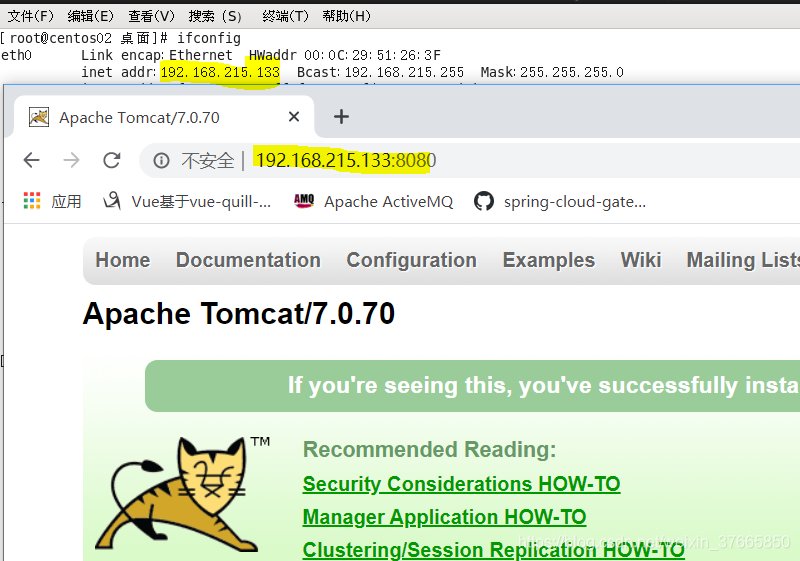This screenshot has width=800, height=561.
Task: Select the Apache Tomcat/7.0.70 browser tab
Action: [163, 117]
